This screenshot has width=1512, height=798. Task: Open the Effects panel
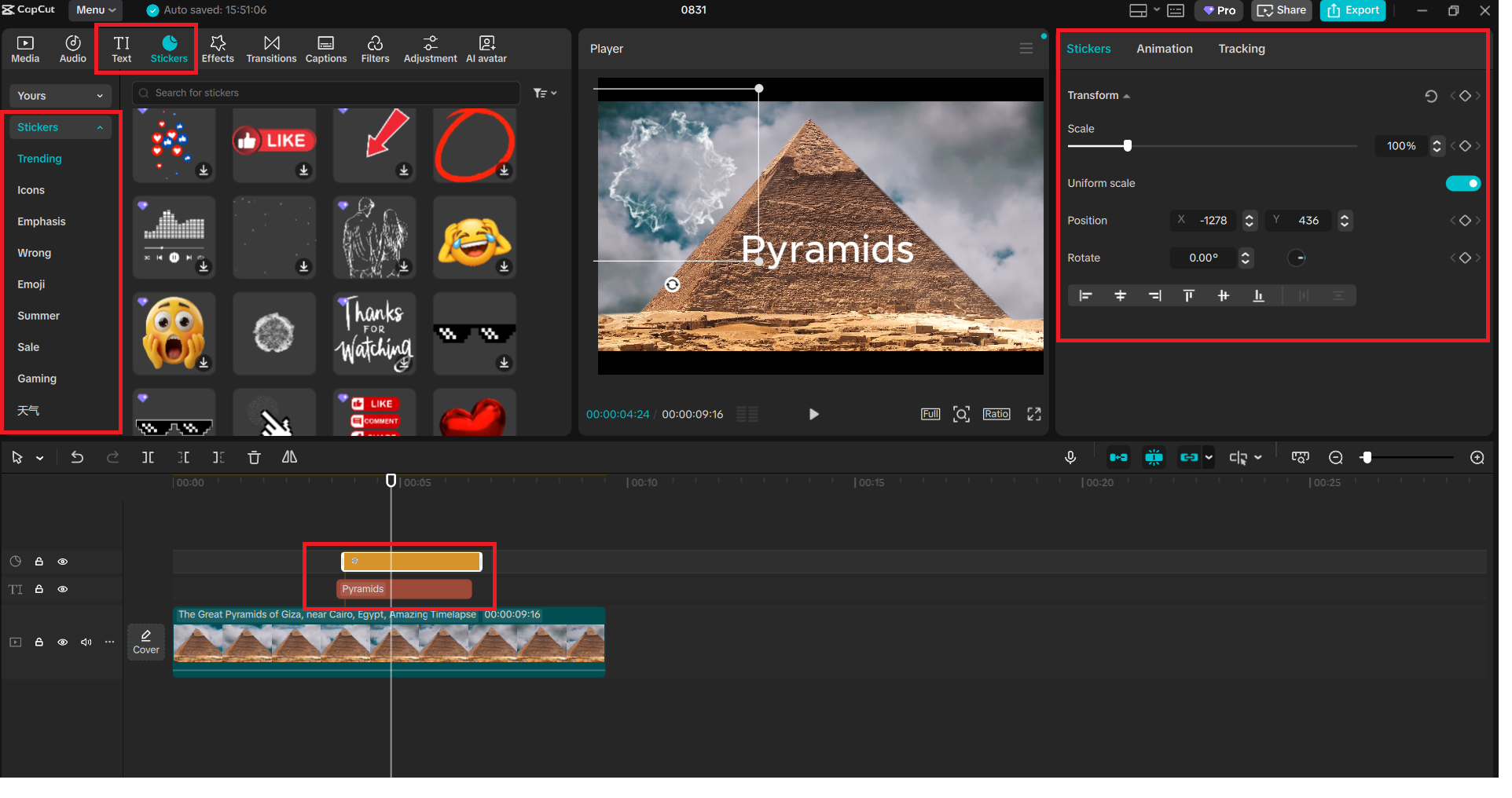click(218, 49)
